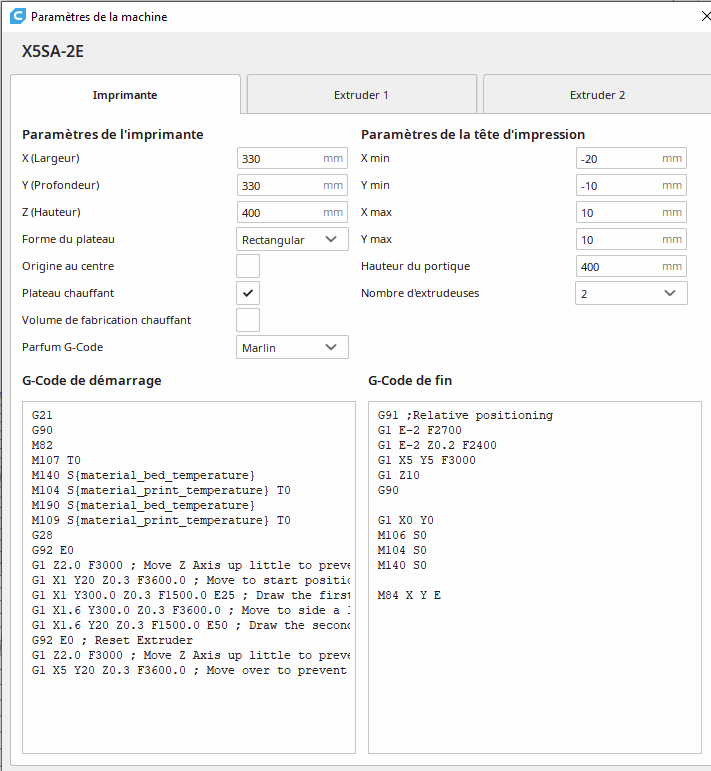711x771 pixels.
Task: Click 'M140 S{material_bed_temperature}' line
Action: click(x=143, y=475)
